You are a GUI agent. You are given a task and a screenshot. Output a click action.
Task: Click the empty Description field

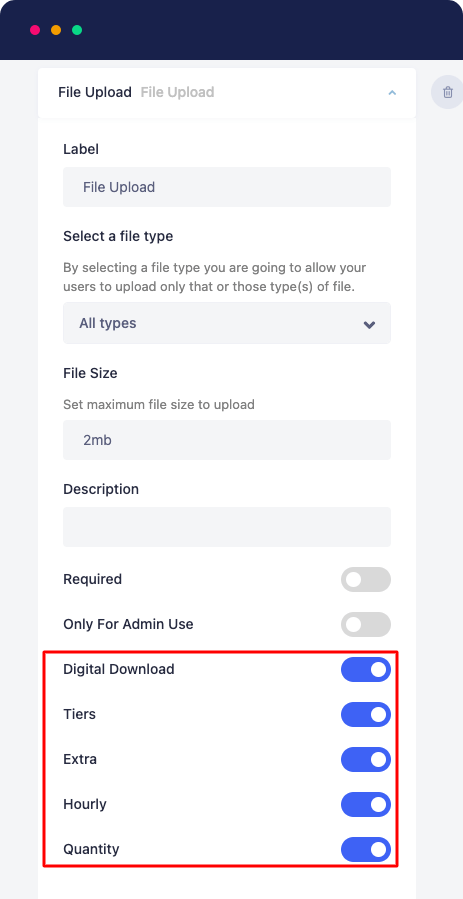(227, 527)
